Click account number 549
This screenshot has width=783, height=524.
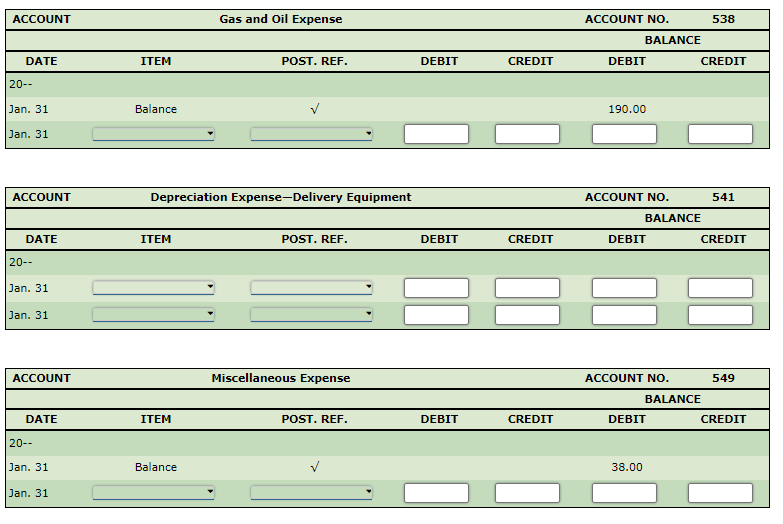(724, 378)
